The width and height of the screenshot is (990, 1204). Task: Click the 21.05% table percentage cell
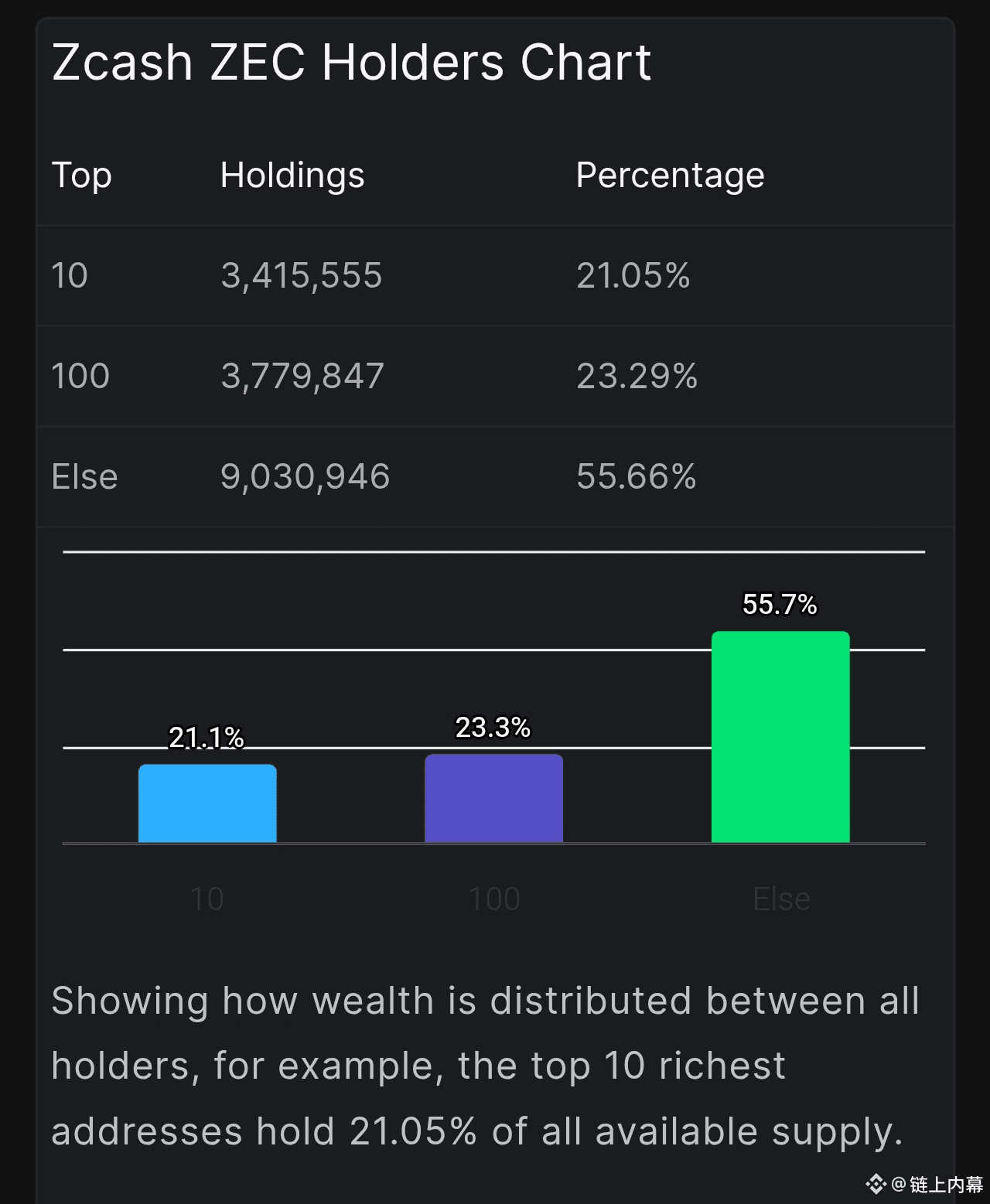633,276
